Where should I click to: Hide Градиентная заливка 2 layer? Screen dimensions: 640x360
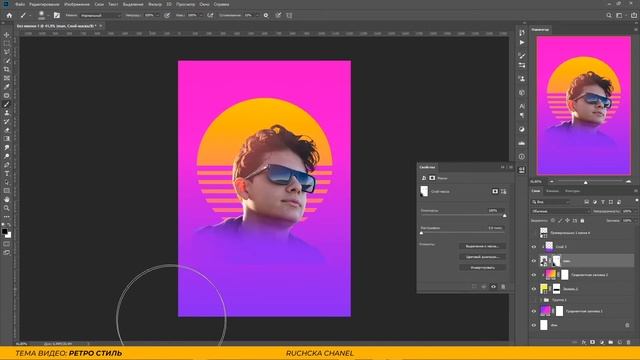tap(533, 275)
